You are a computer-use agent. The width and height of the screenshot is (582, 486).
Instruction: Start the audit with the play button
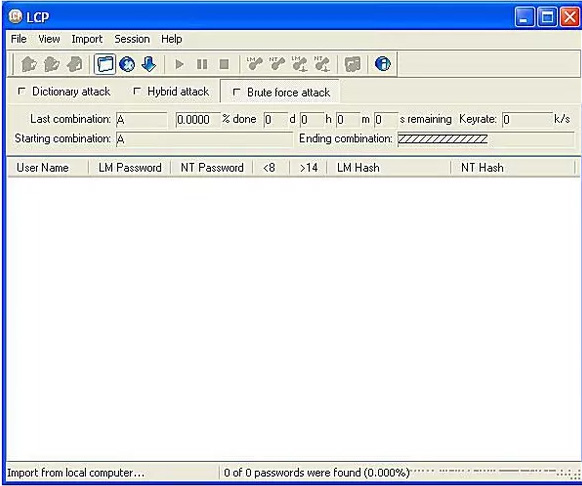[x=179, y=64]
